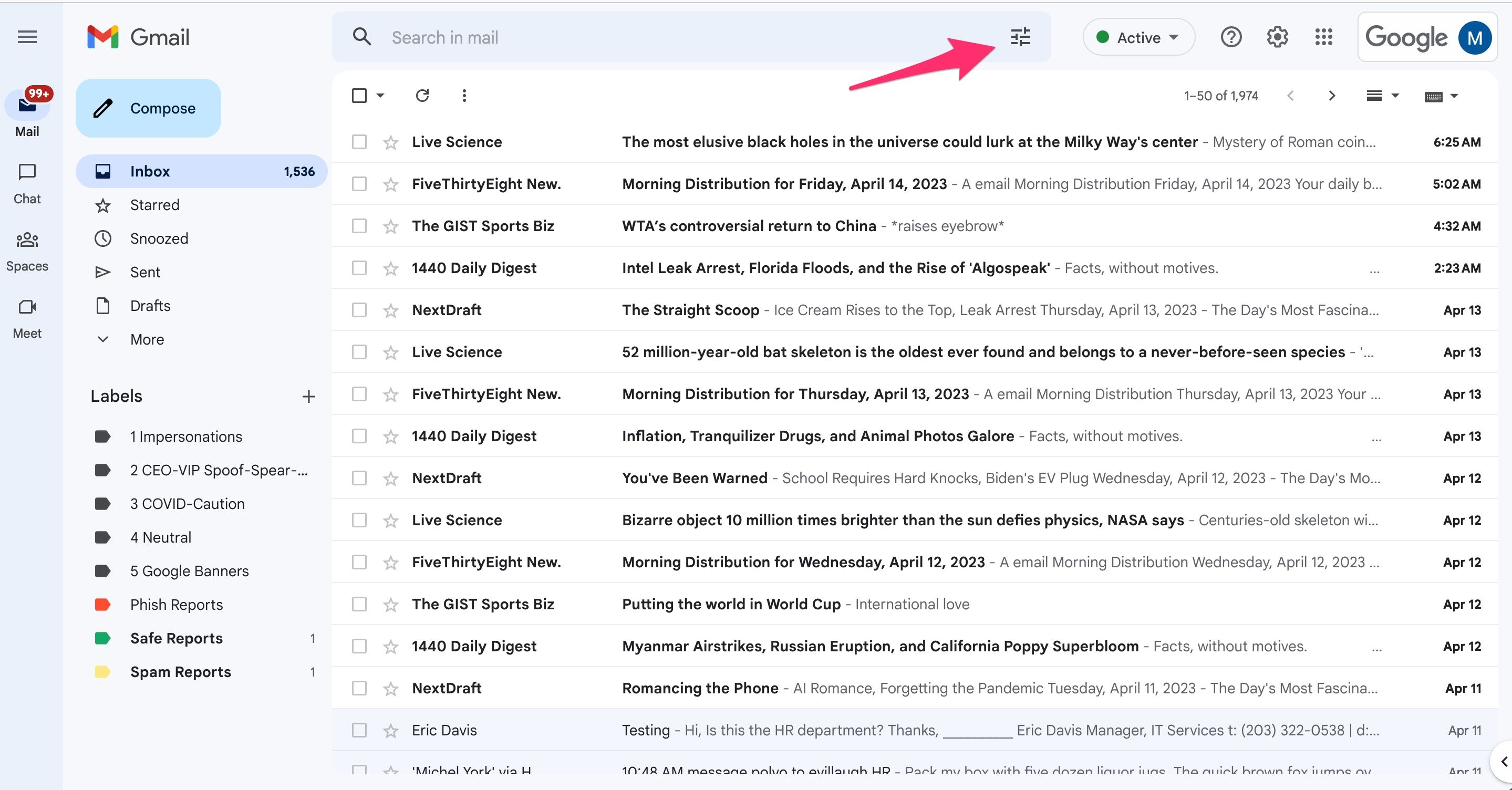Click the search magnifier icon
The image size is (1512, 790).
tap(361, 37)
